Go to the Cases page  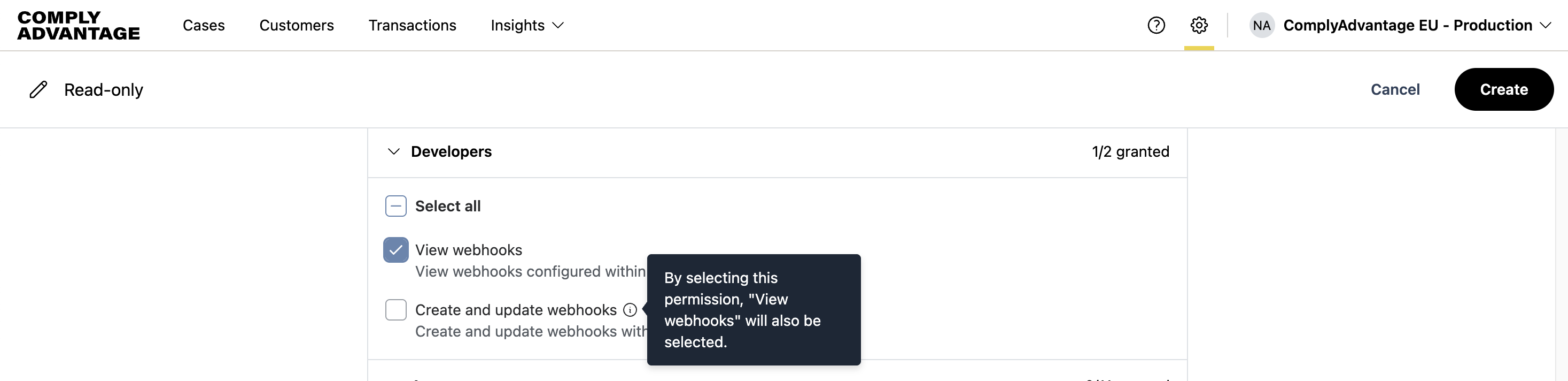click(203, 25)
